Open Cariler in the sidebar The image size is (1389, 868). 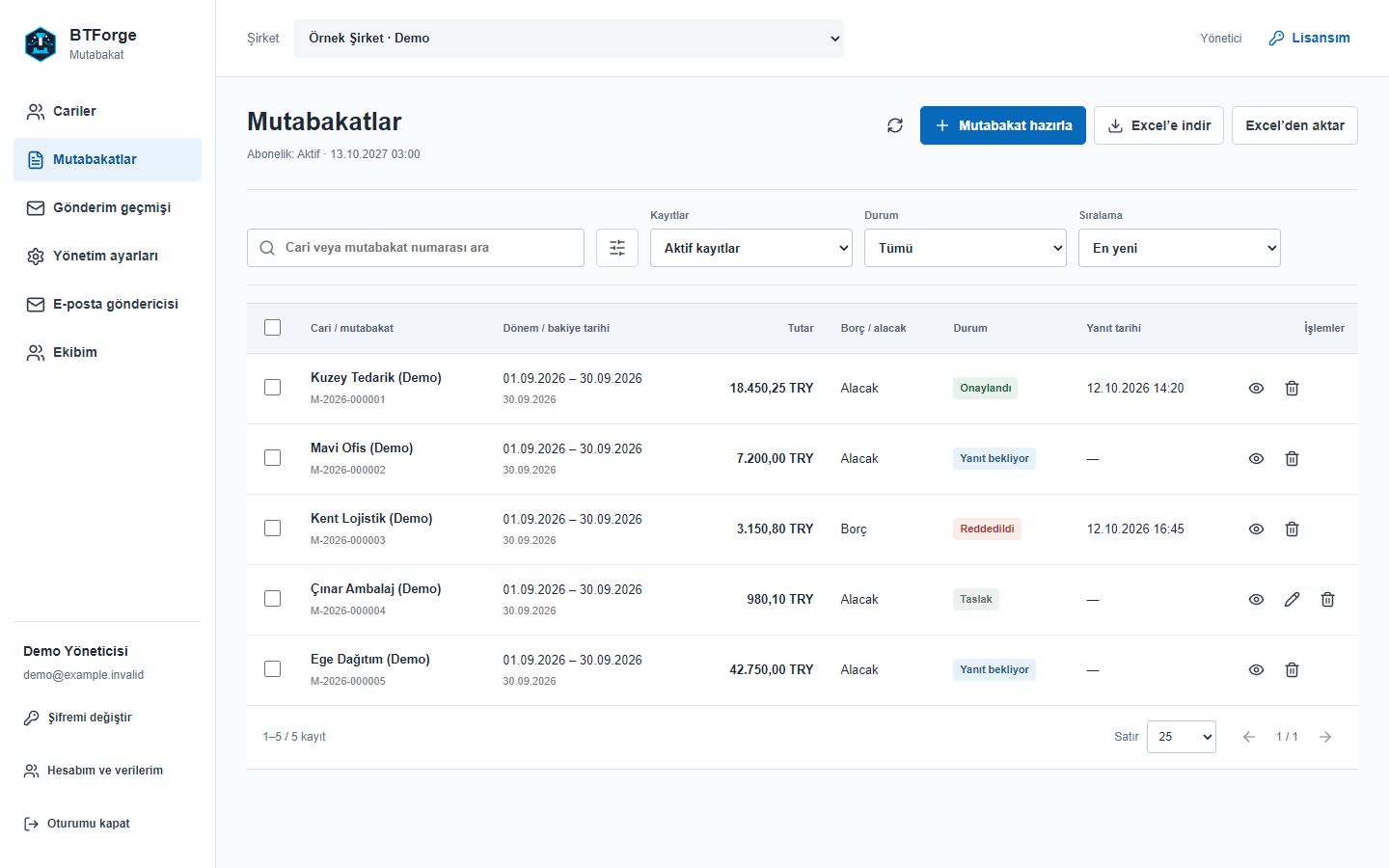(107, 111)
